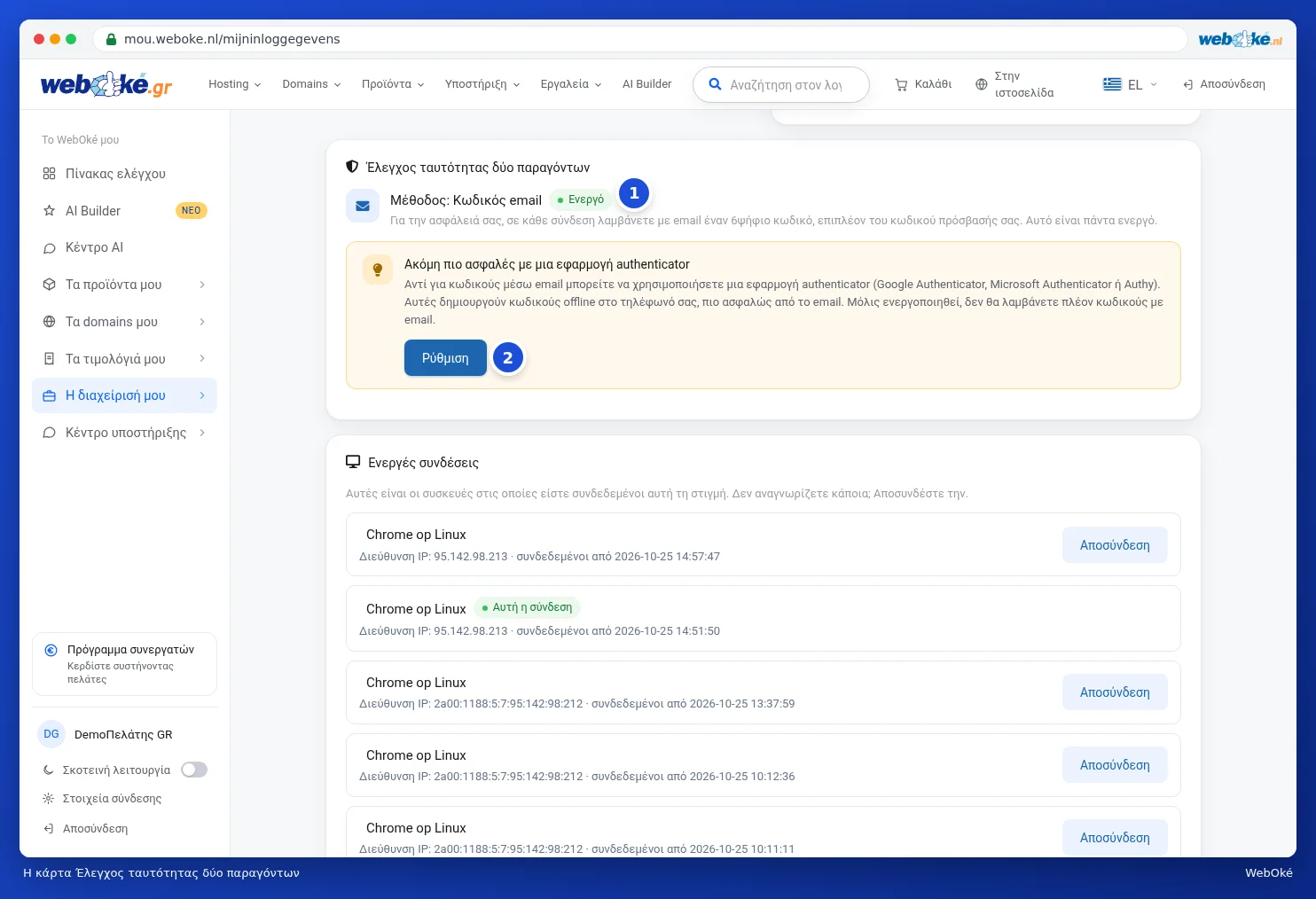Viewport: 1316px width, 899px height.
Task: Expand the Hosting menu
Action: pos(235,84)
